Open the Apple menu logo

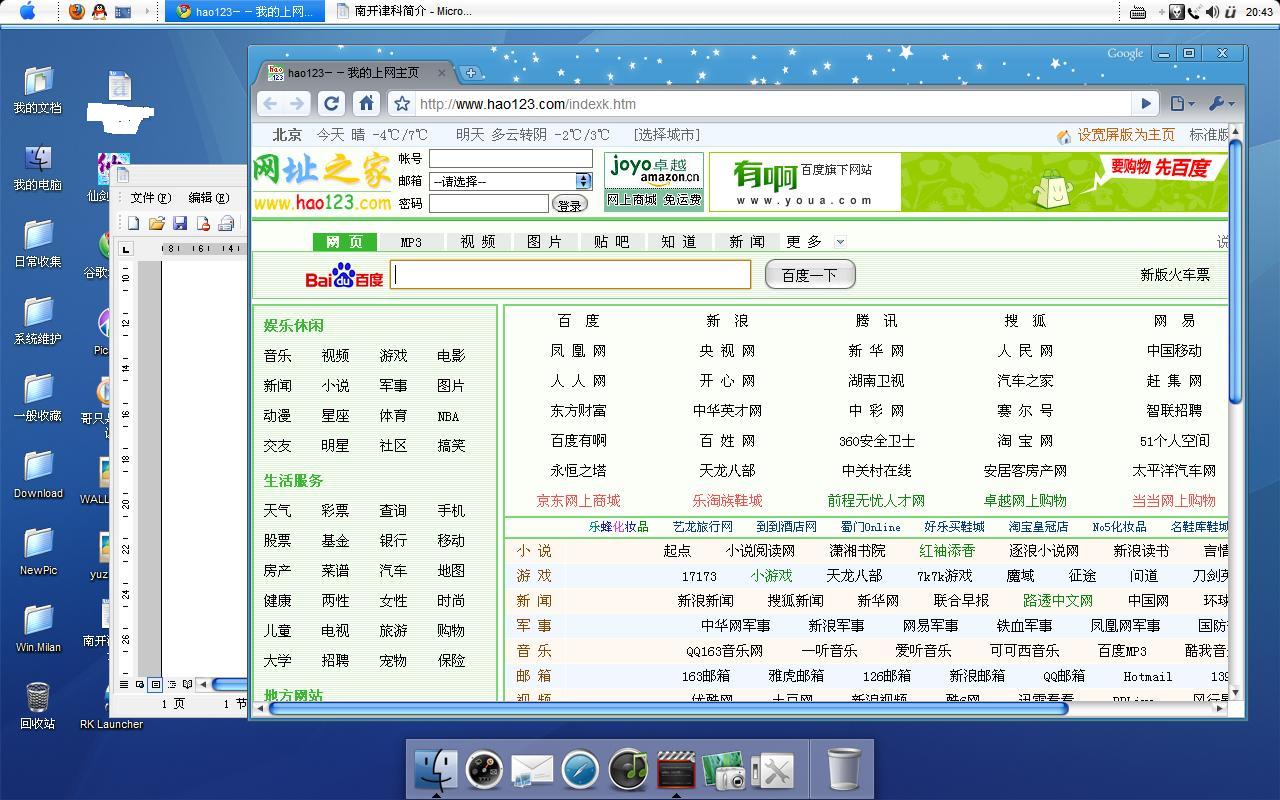pos(28,11)
